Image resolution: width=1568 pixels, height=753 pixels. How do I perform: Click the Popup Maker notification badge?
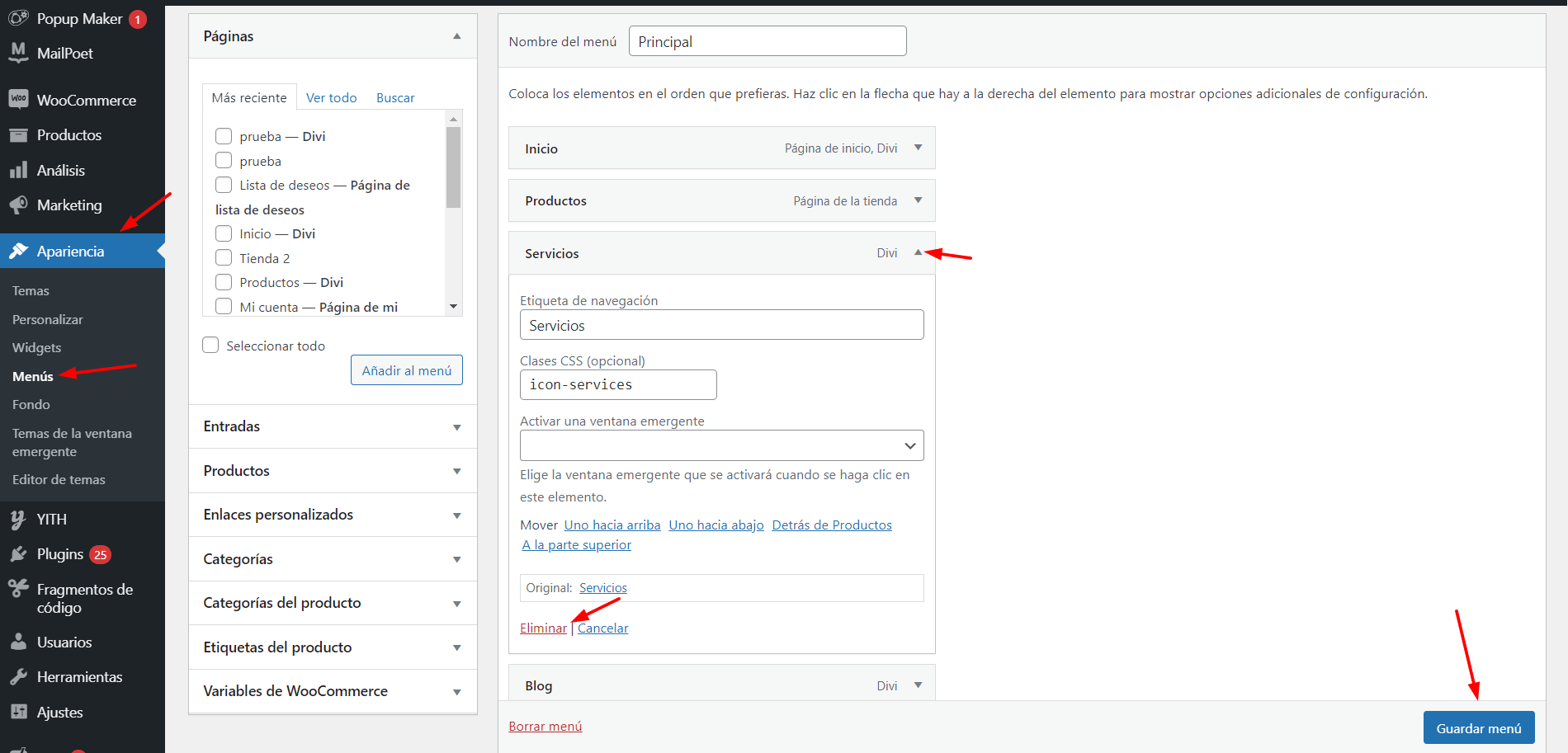click(138, 19)
